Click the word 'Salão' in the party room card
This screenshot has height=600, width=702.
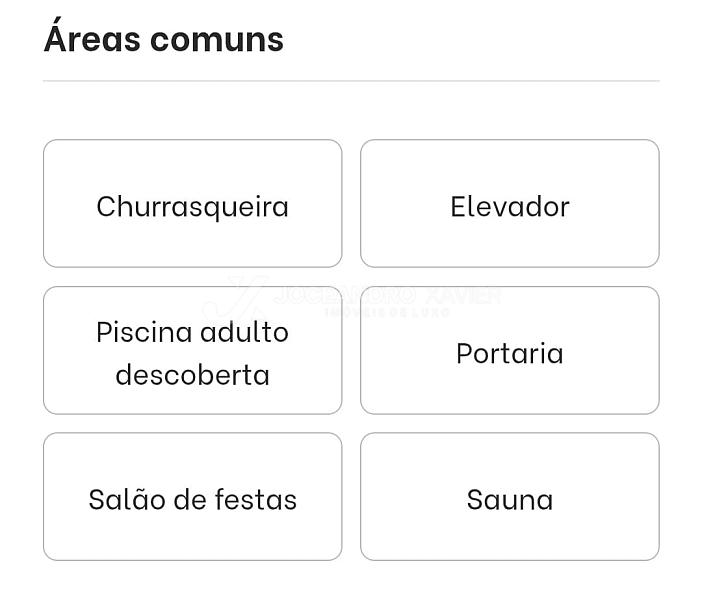(122, 499)
